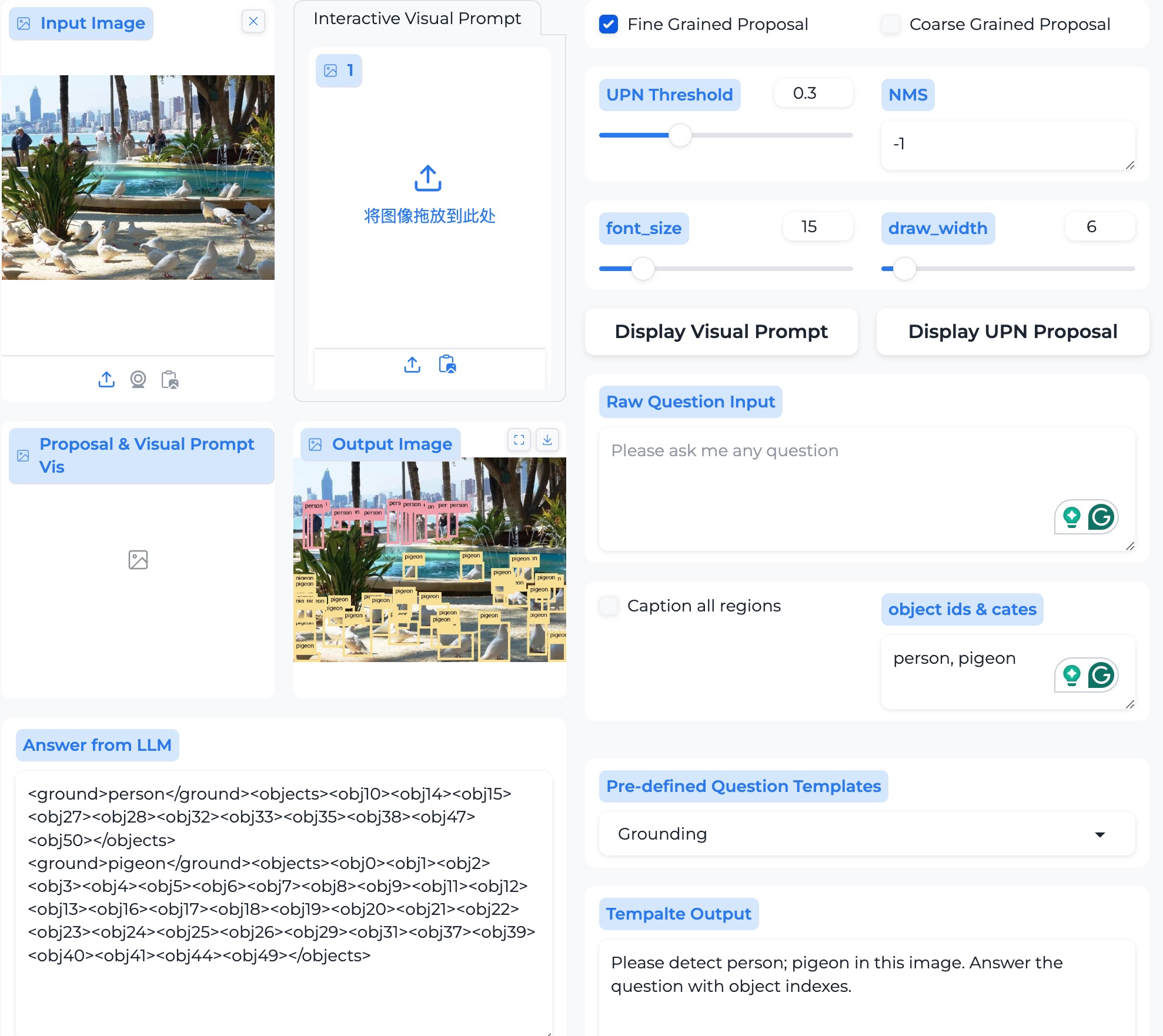Download the Output Image

click(547, 440)
